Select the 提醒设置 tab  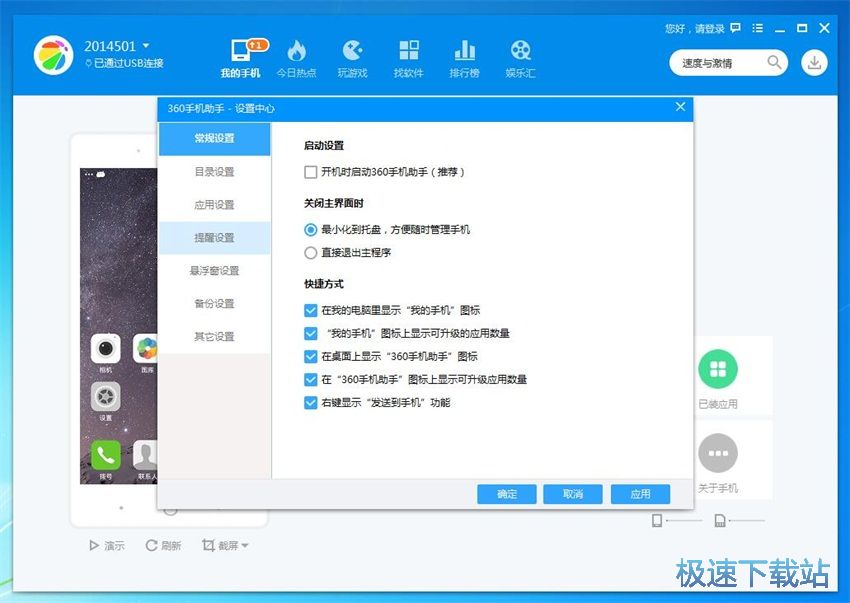click(x=215, y=238)
